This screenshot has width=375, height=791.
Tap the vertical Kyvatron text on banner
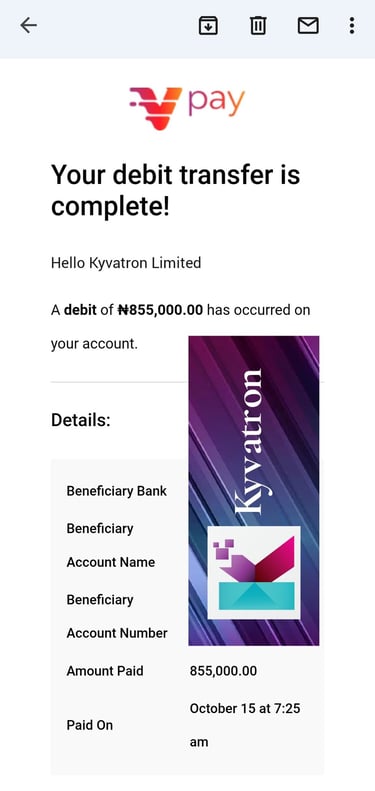coord(249,442)
